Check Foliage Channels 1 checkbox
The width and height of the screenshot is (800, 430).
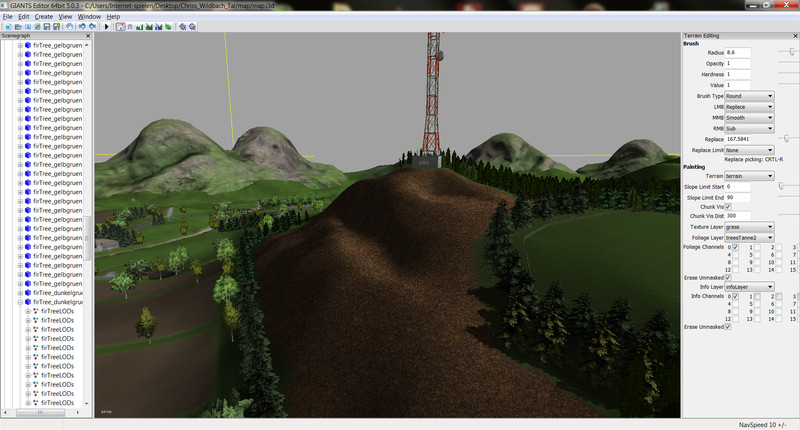coord(757,247)
